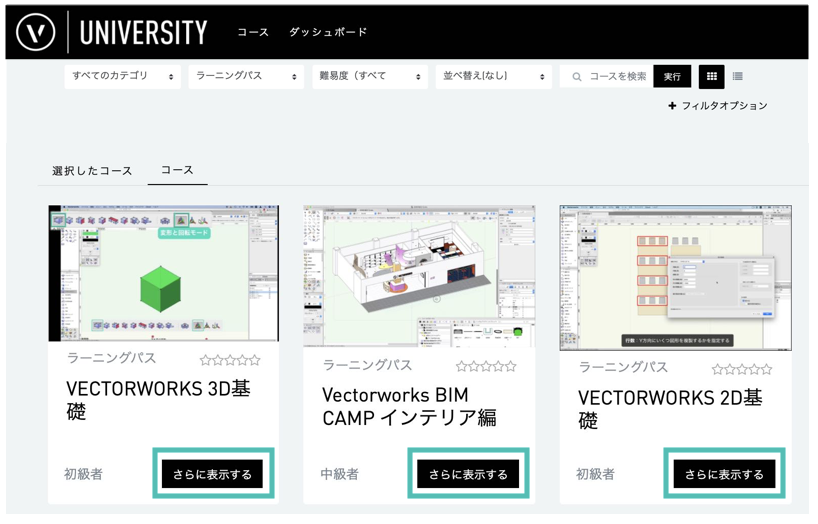The image size is (818, 524).
Task: Open the 並べ替え sort dropdown
Action: pos(494,76)
